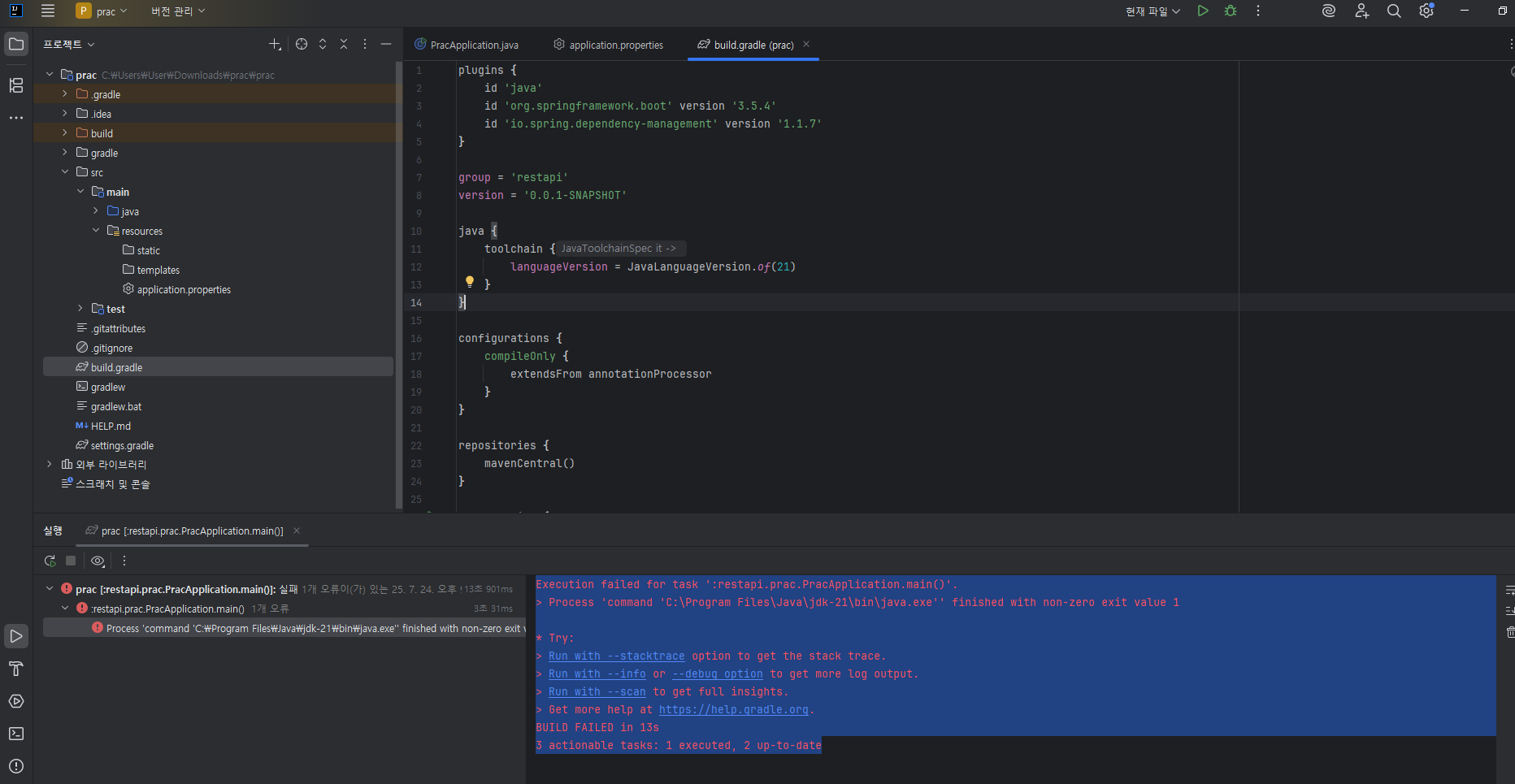Open the prac project dropdown
1515x784 pixels.
pos(102,11)
